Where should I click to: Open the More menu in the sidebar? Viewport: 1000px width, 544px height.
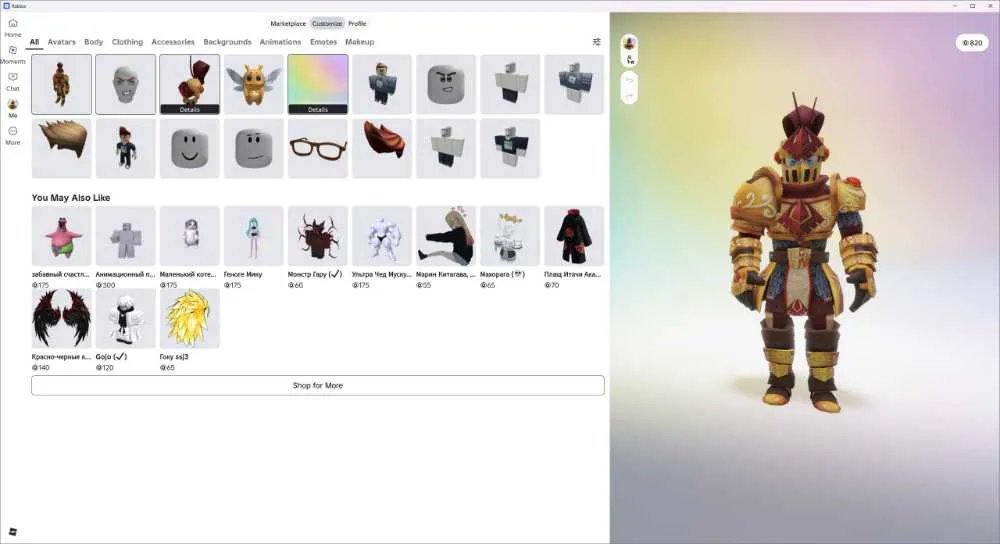coord(13,135)
